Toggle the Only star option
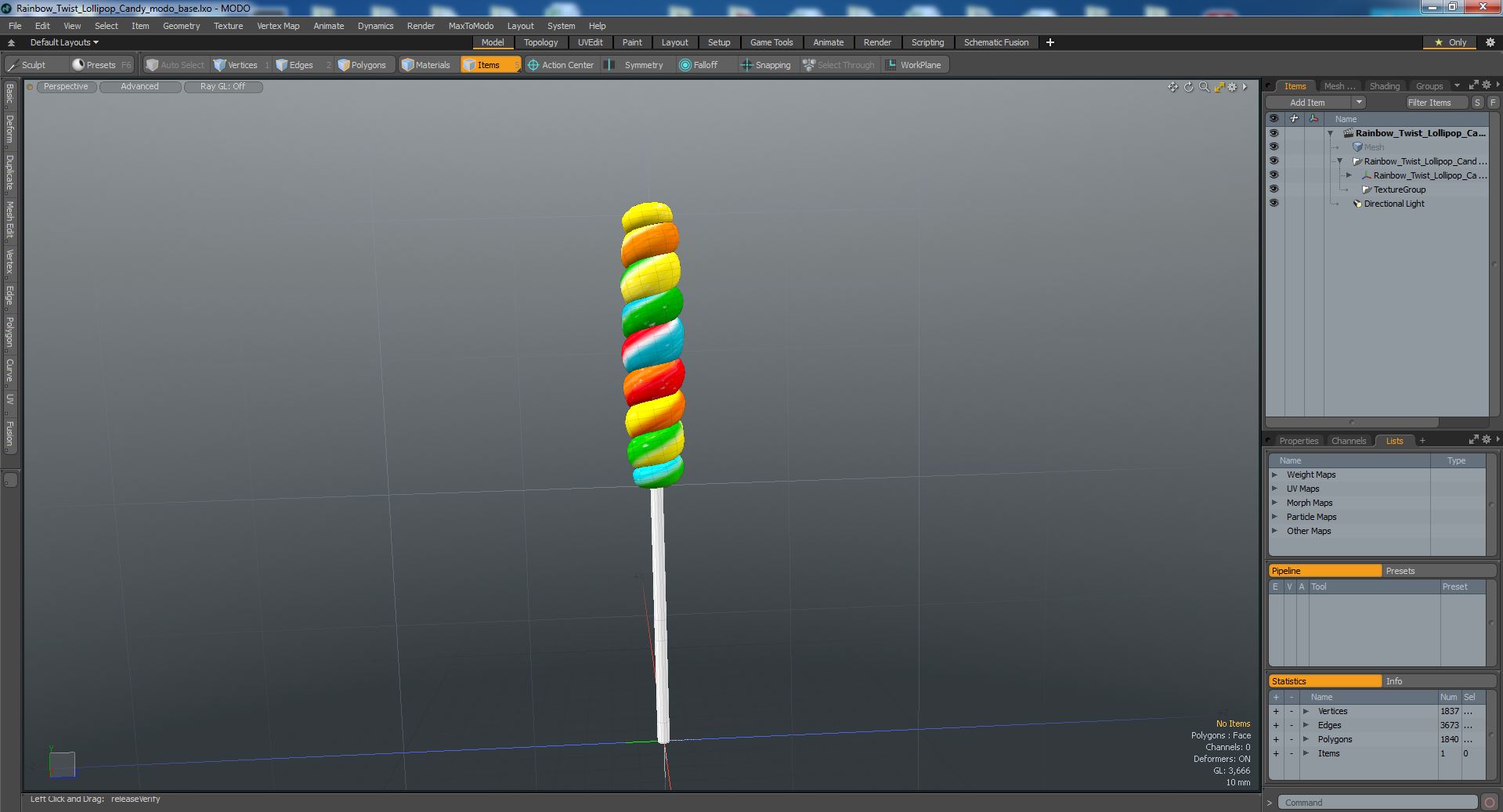 pos(1449,42)
